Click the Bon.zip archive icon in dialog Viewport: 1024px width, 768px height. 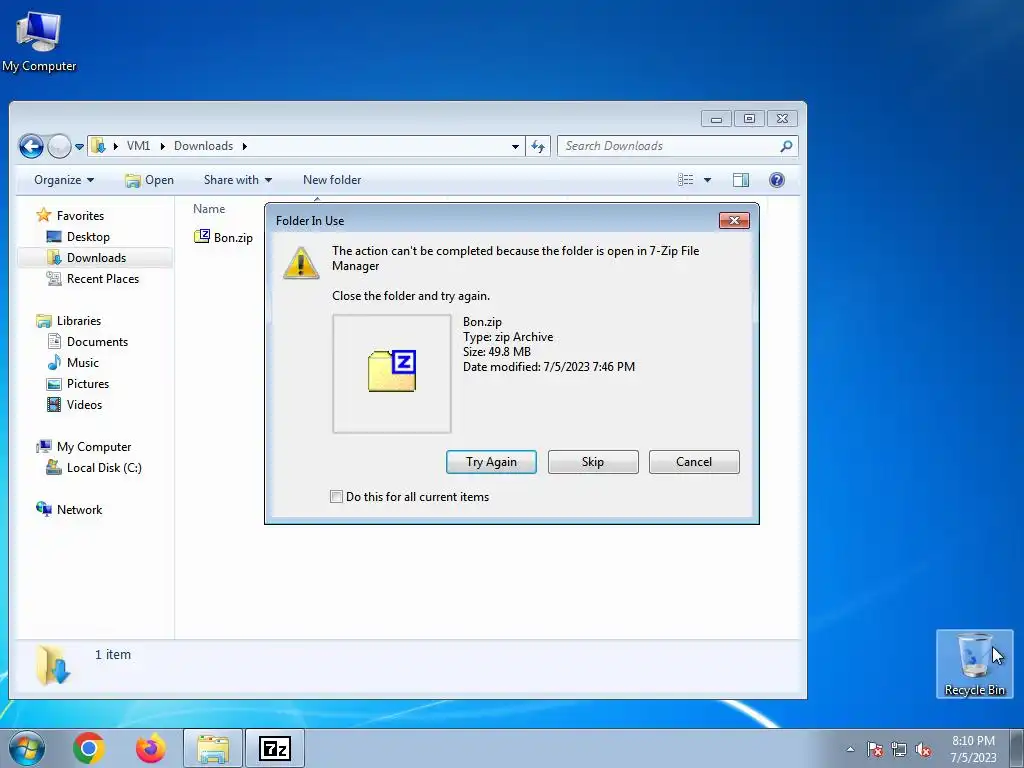[392, 373]
